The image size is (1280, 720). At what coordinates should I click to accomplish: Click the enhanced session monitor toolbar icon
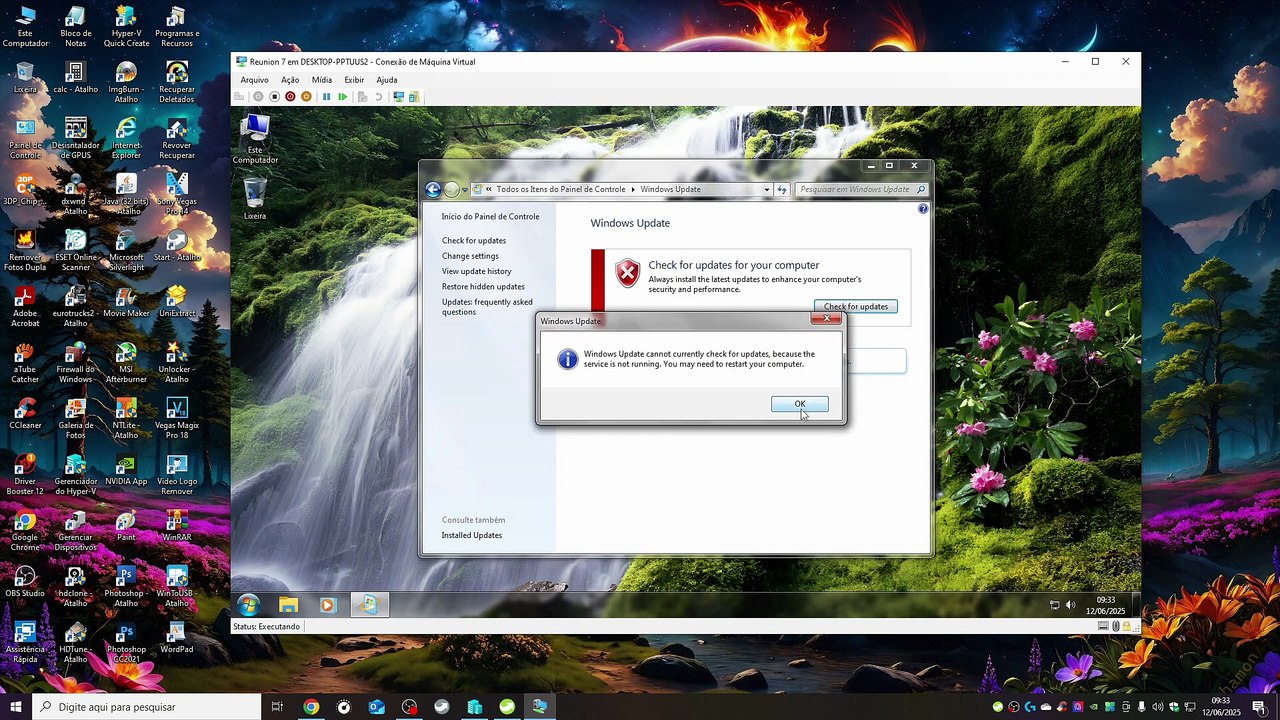click(398, 97)
